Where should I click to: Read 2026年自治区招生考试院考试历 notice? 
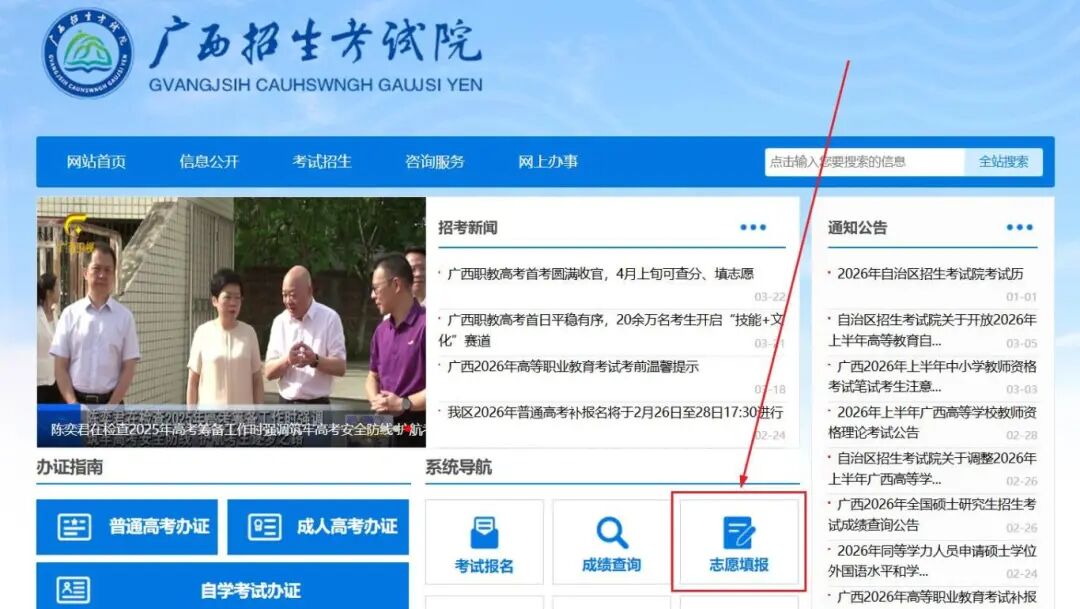tap(930, 274)
